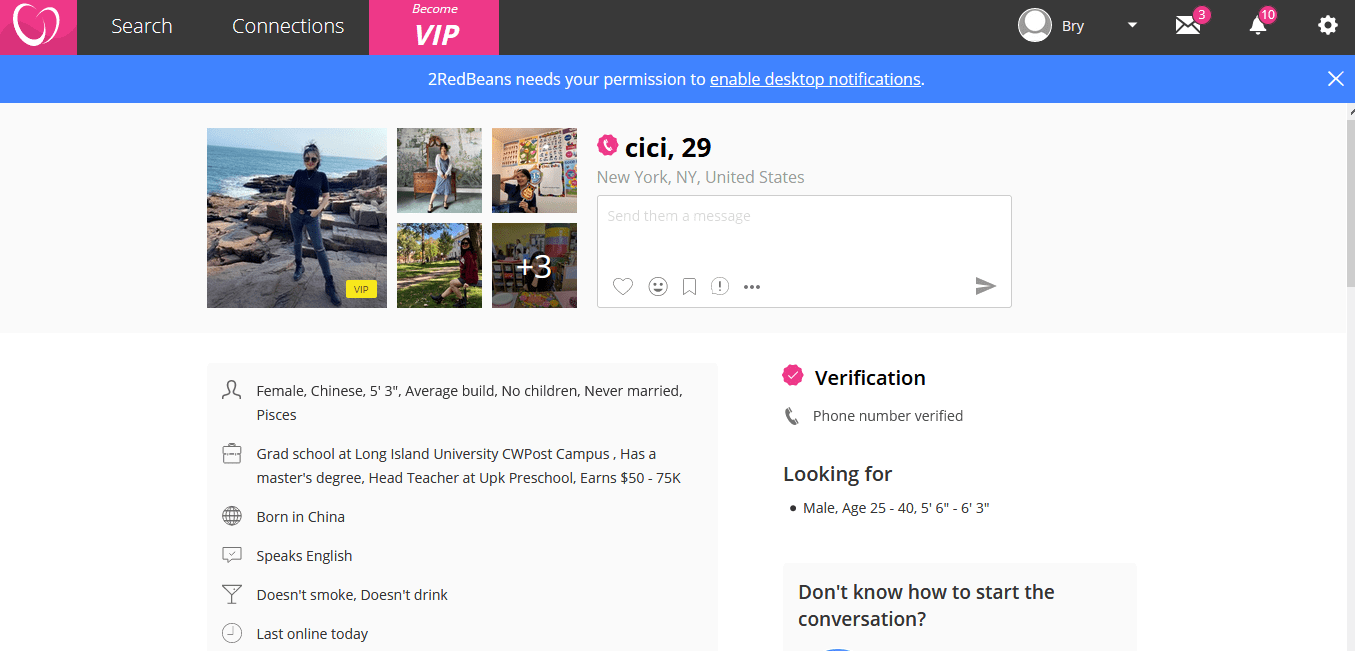Click the 2RedBeans heart logo
This screenshot has height=651, width=1355.
[38, 27]
